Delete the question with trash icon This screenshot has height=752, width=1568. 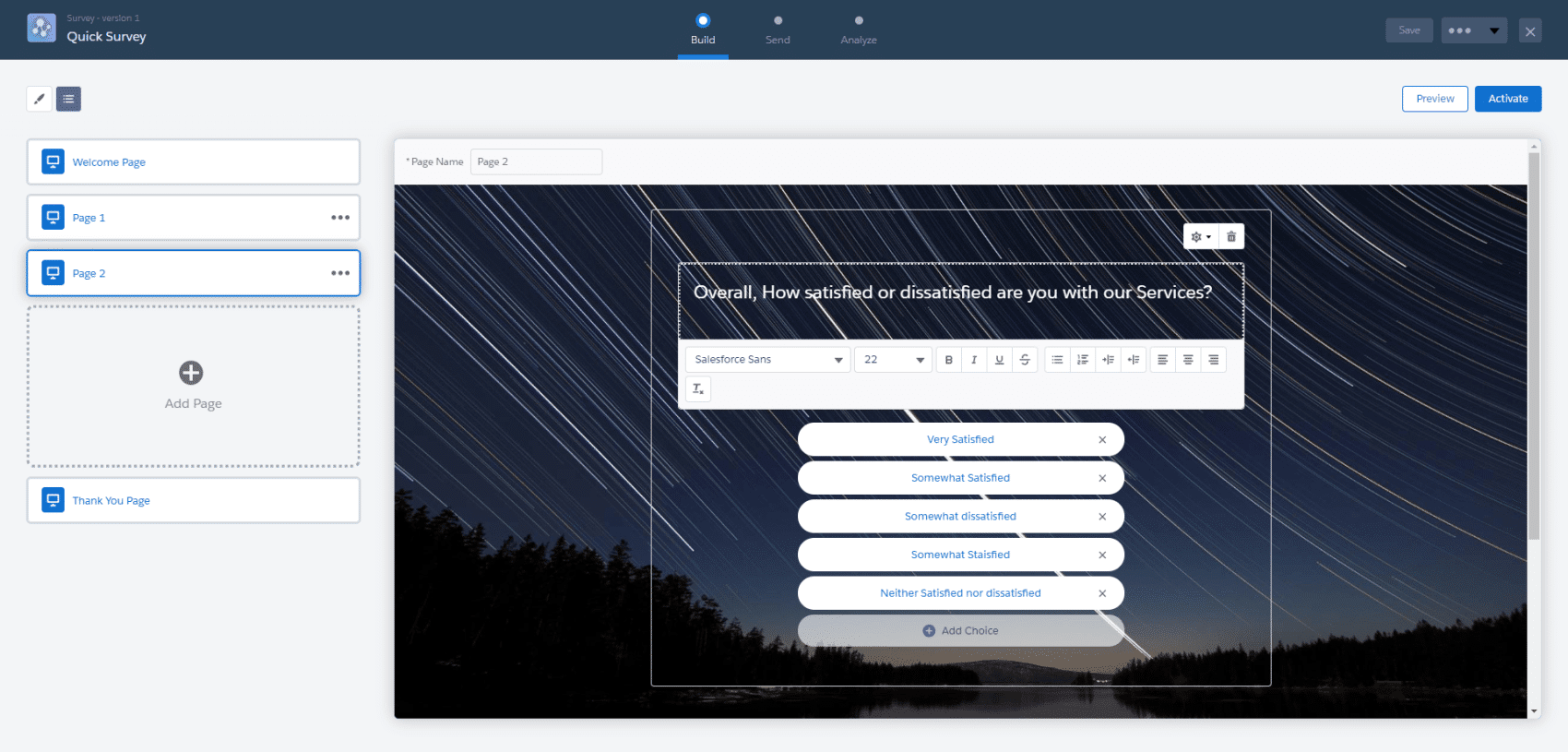tap(1231, 237)
